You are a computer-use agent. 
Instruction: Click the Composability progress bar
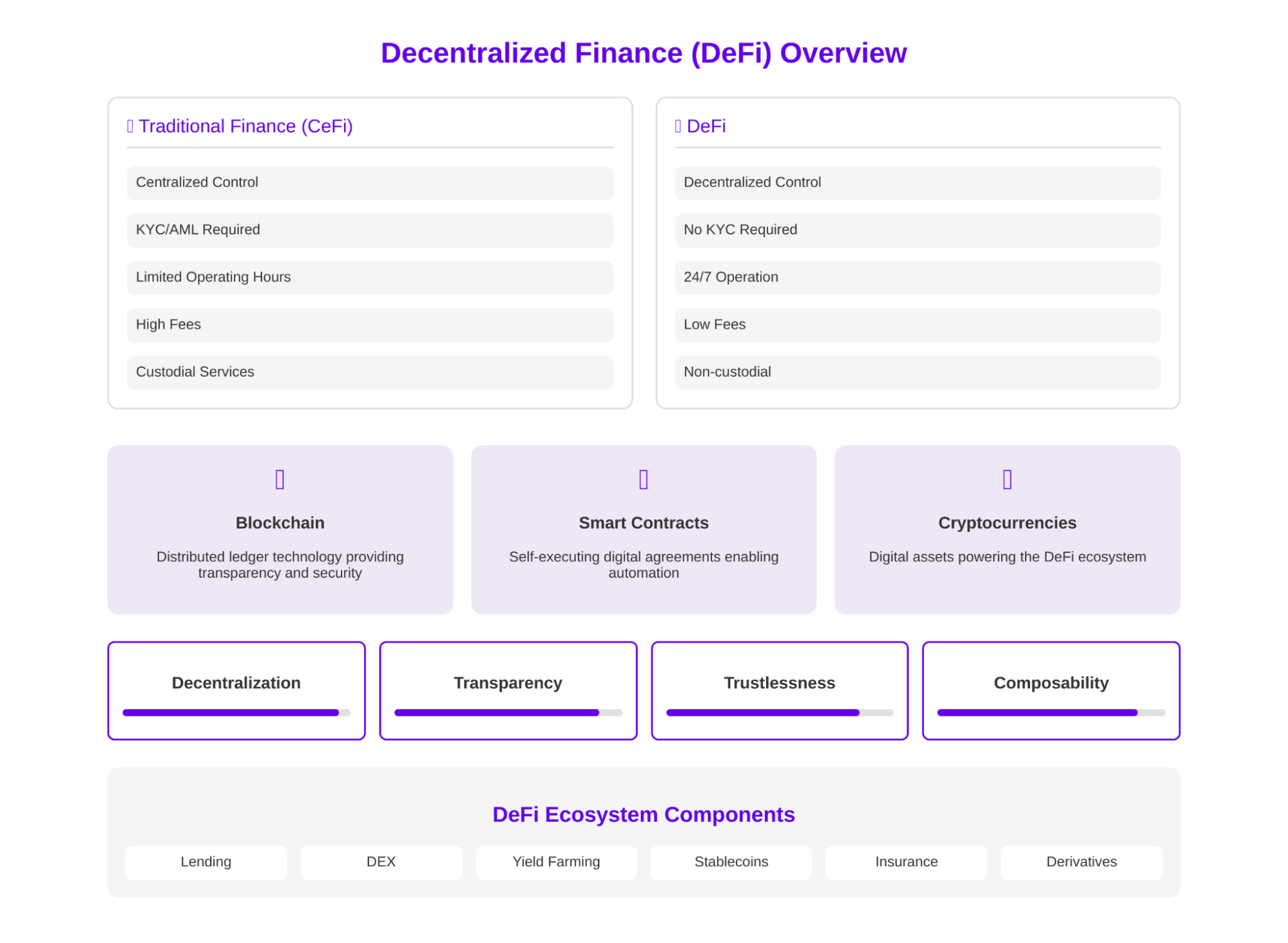[x=1051, y=712]
